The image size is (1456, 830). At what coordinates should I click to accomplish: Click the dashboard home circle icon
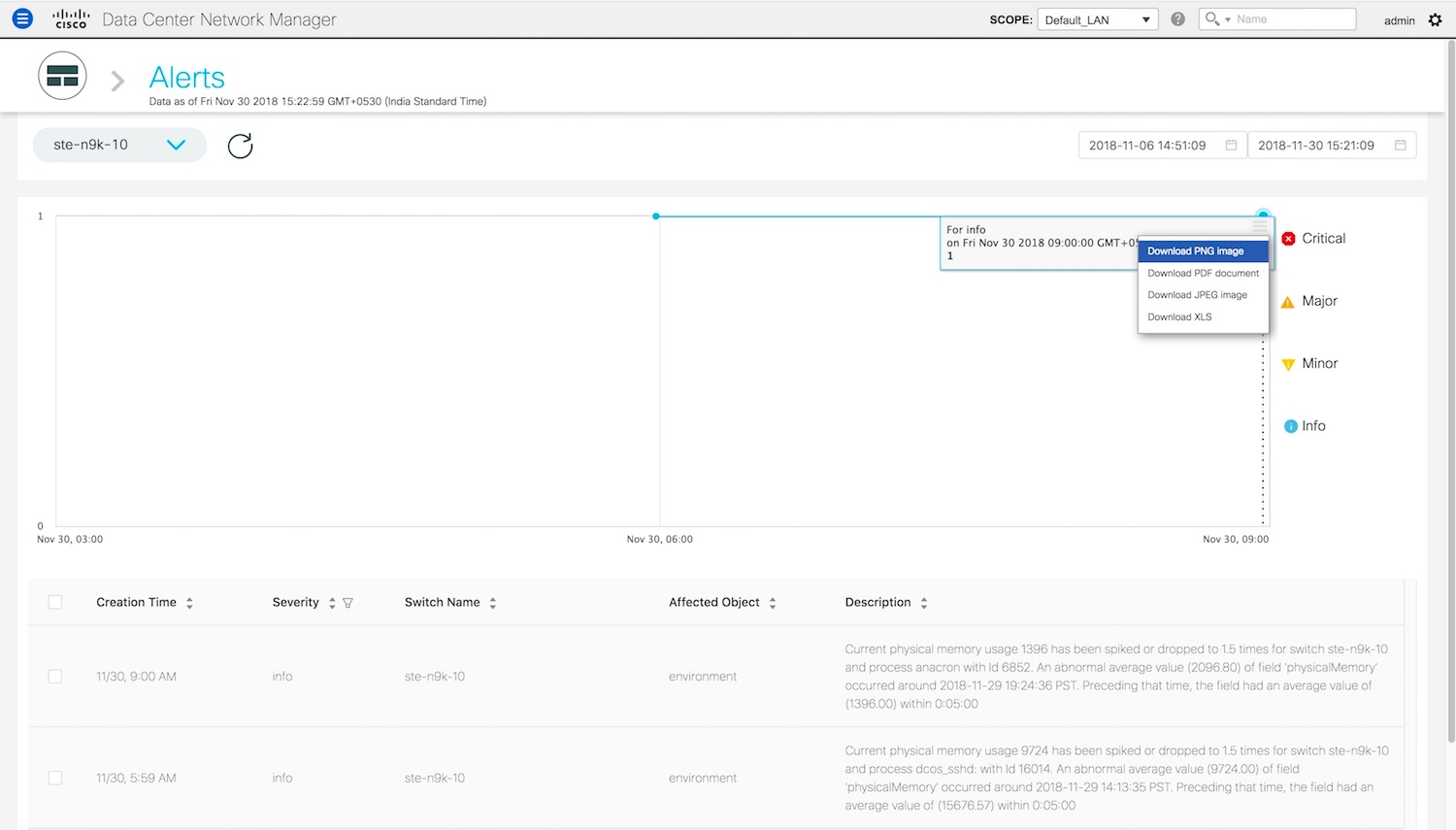pyautogui.click(x=62, y=76)
